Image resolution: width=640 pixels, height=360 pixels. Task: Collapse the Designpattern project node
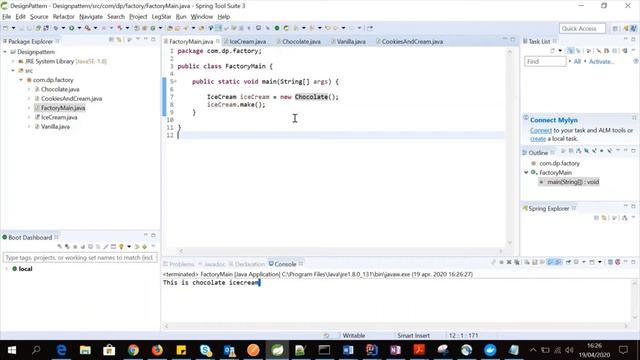pyautogui.click(x=5, y=52)
